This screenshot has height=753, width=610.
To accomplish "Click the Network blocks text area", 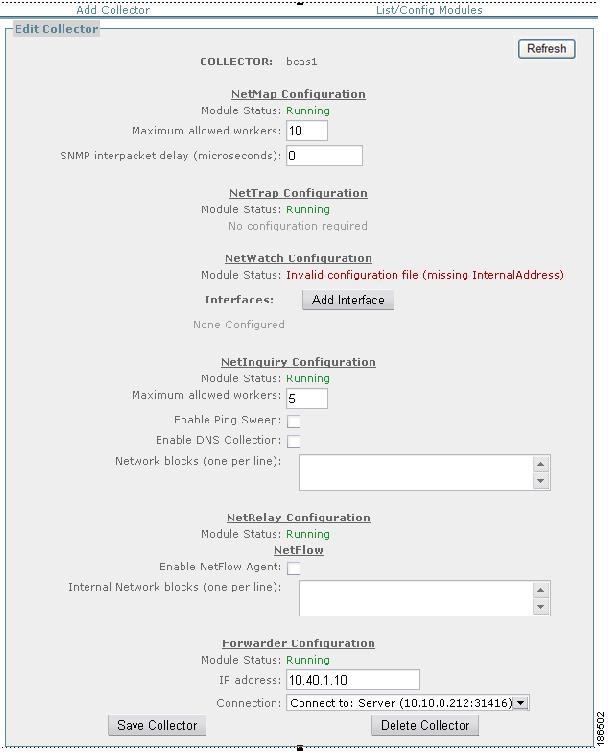I will pyautogui.click(x=416, y=473).
